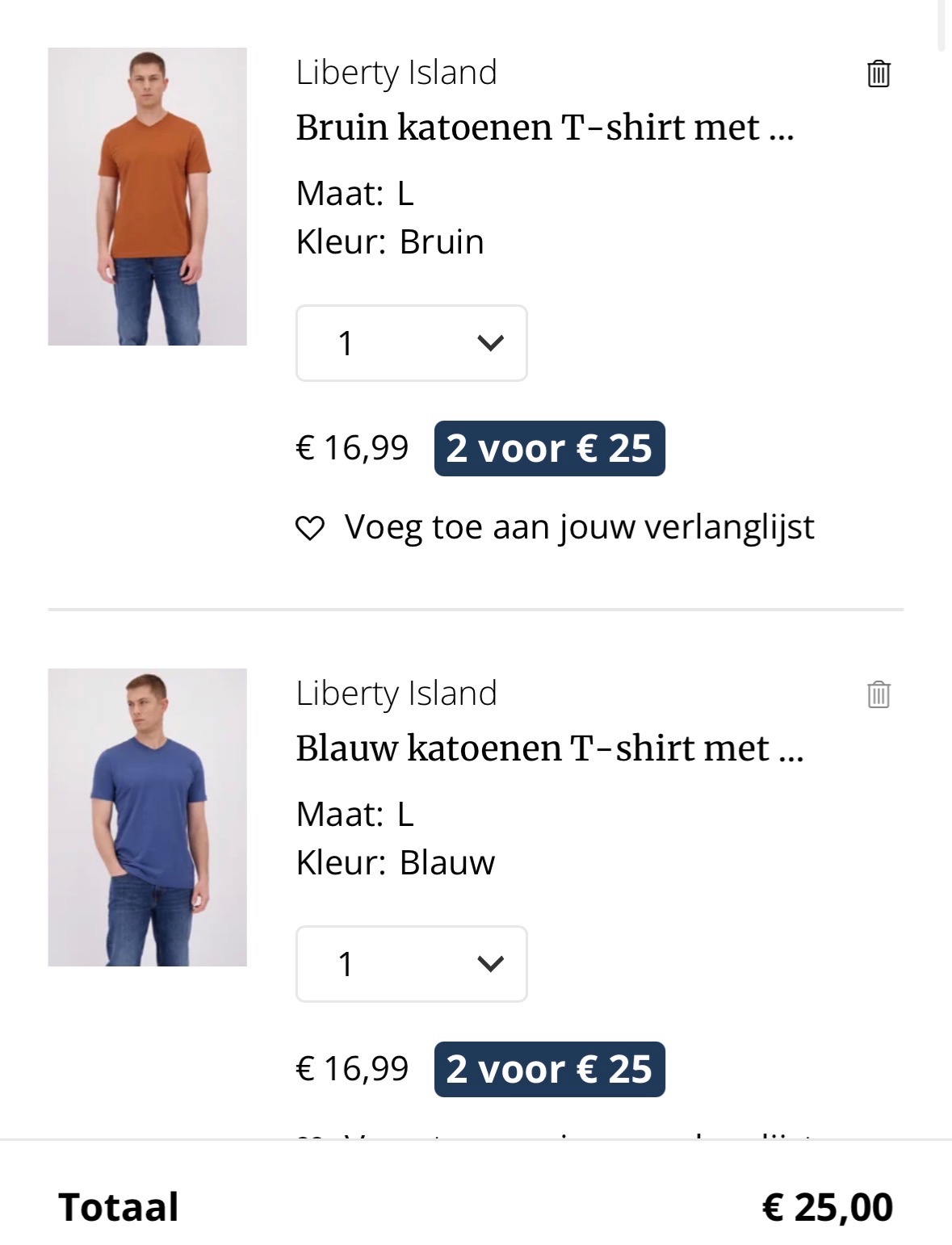Click the heart icon under the blue T-shirt price
This screenshot has height=1245, width=952.
(312, 1139)
